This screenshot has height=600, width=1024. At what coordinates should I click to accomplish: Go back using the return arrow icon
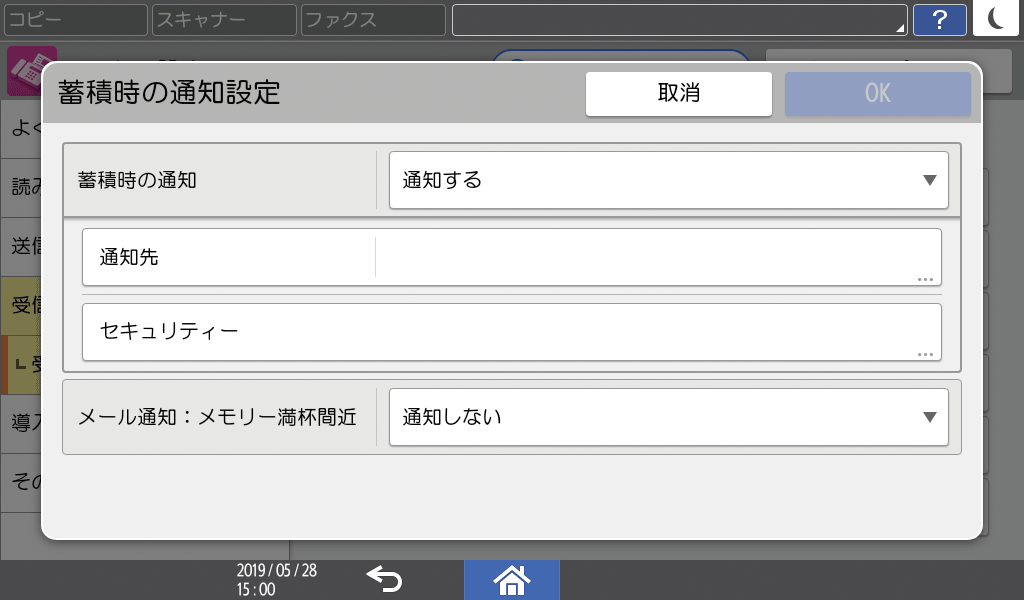385,580
